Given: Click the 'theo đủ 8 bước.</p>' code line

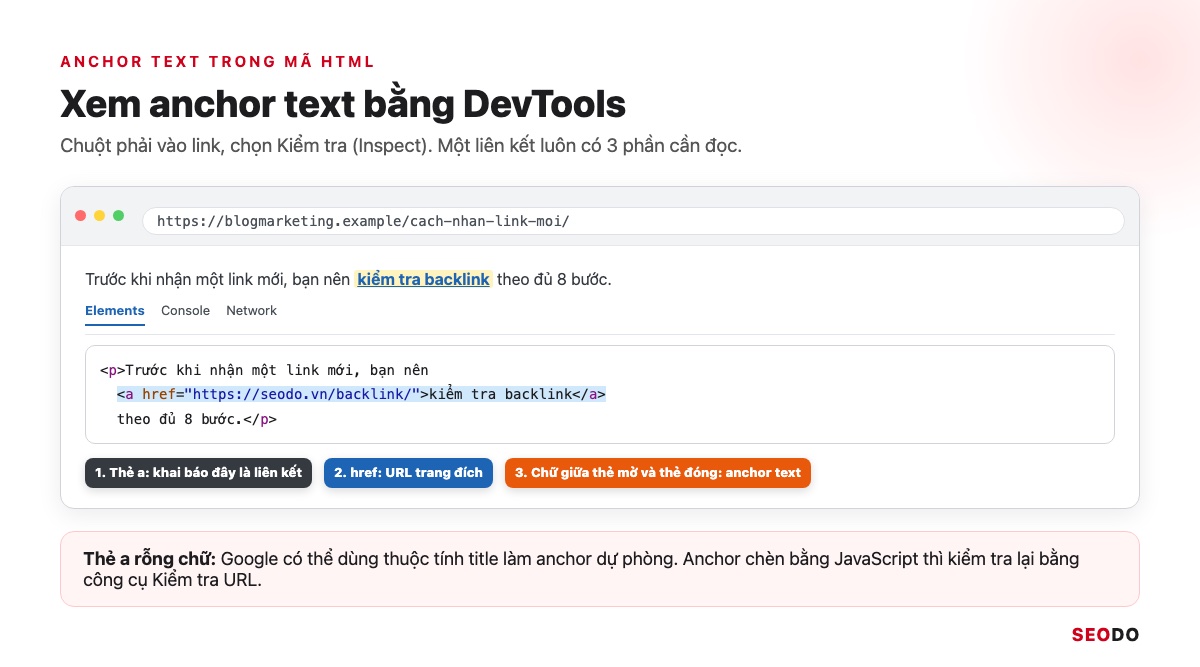Looking at the screenshot, I should pyautogui.click(x=196, y=419).
